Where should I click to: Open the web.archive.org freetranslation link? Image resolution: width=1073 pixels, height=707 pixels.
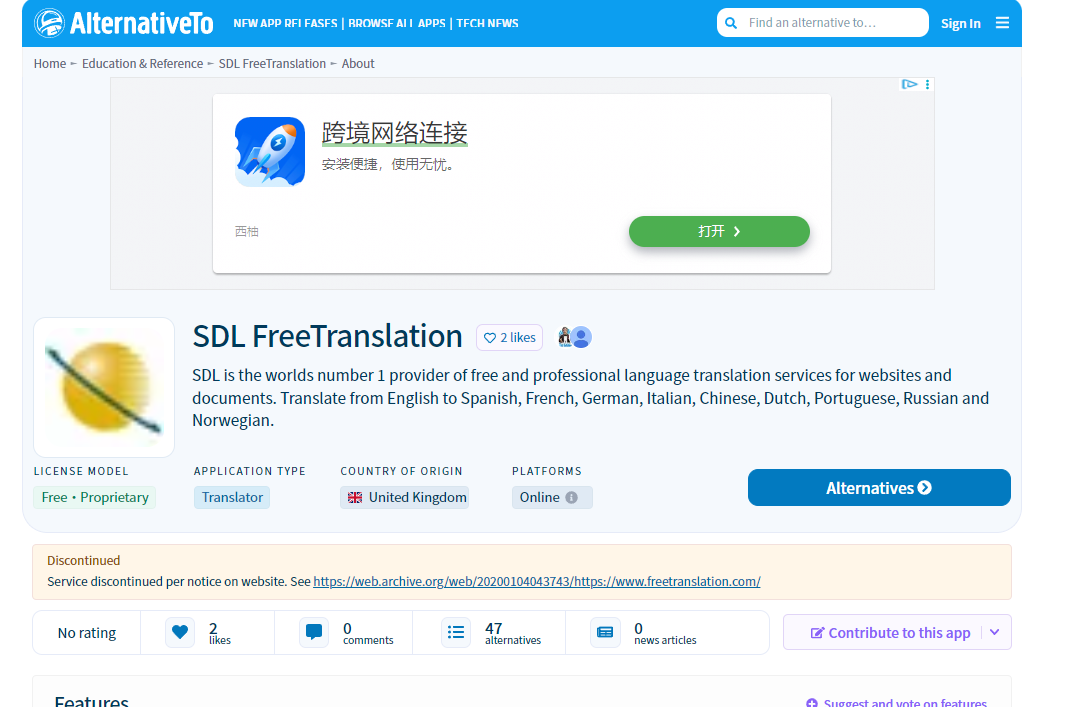(536, 582)
